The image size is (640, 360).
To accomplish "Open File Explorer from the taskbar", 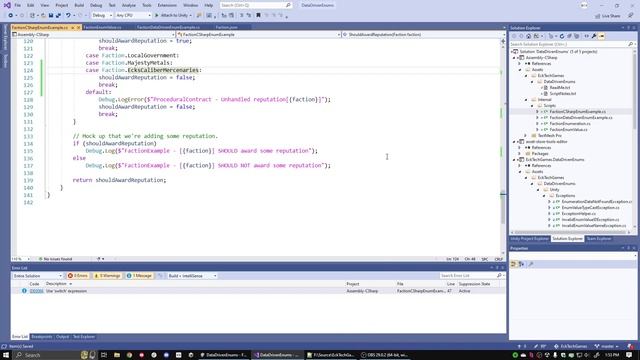I will point(117,355).
